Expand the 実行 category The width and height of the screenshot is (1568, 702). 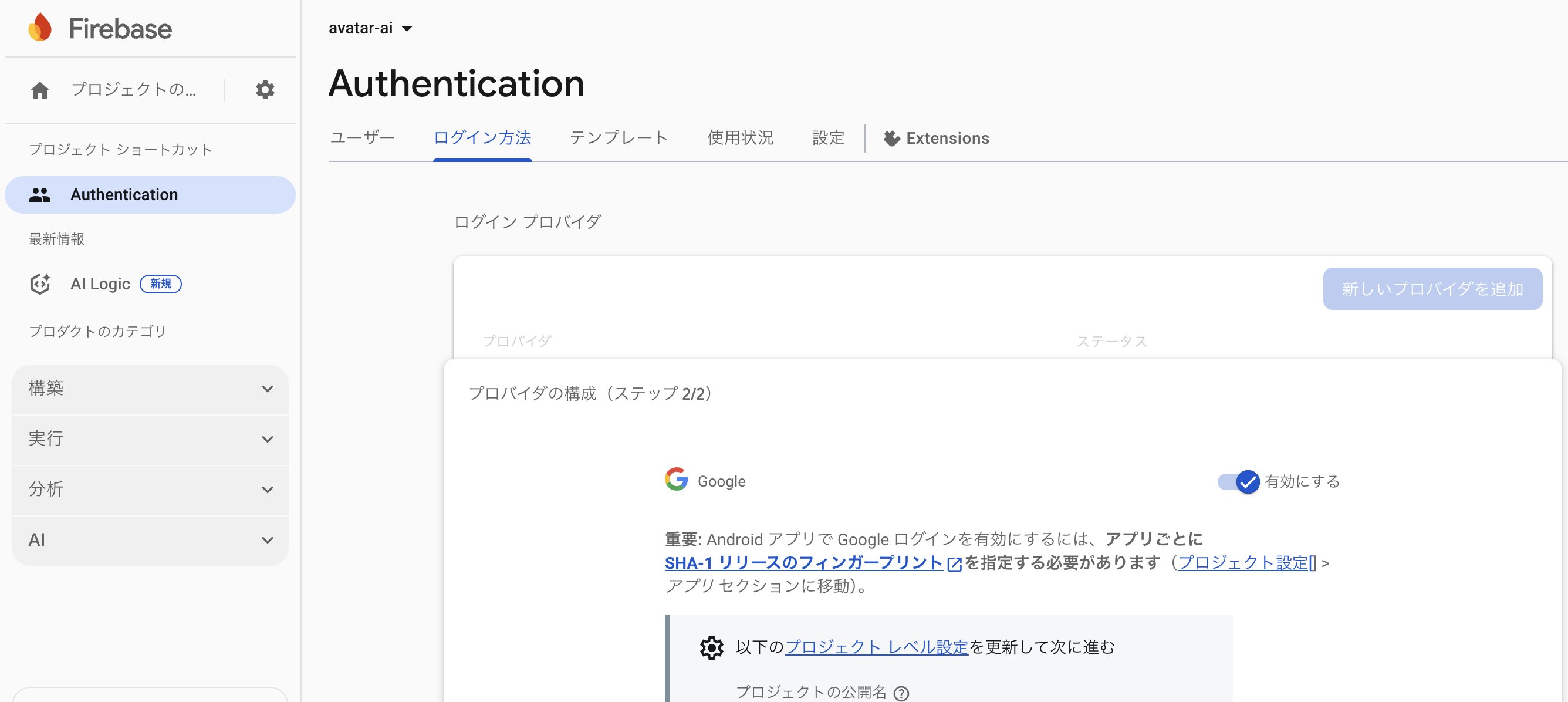(150, 439)
